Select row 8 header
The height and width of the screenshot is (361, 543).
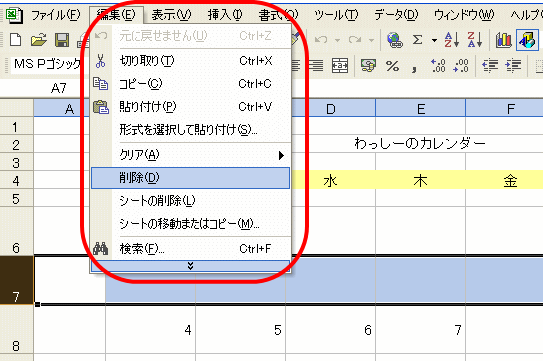pyautogui.click(x=17, y=330)
